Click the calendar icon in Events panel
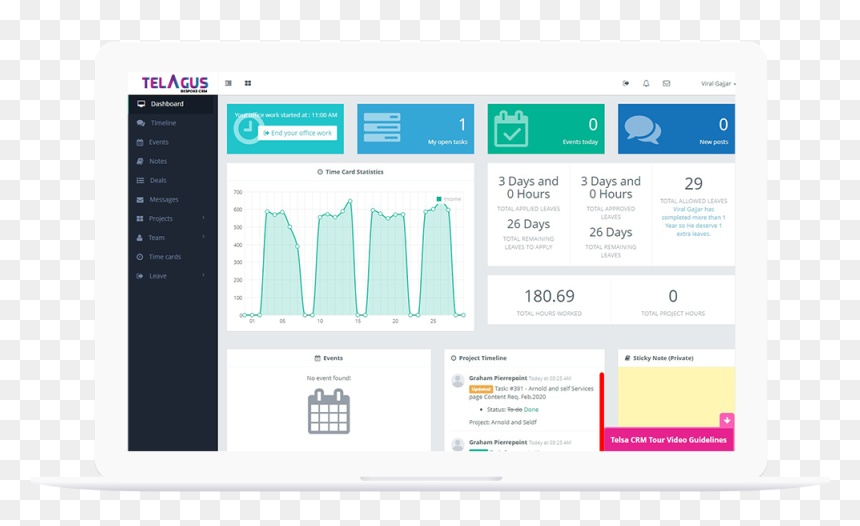This screenshot has width=860, height=526. 329,411
